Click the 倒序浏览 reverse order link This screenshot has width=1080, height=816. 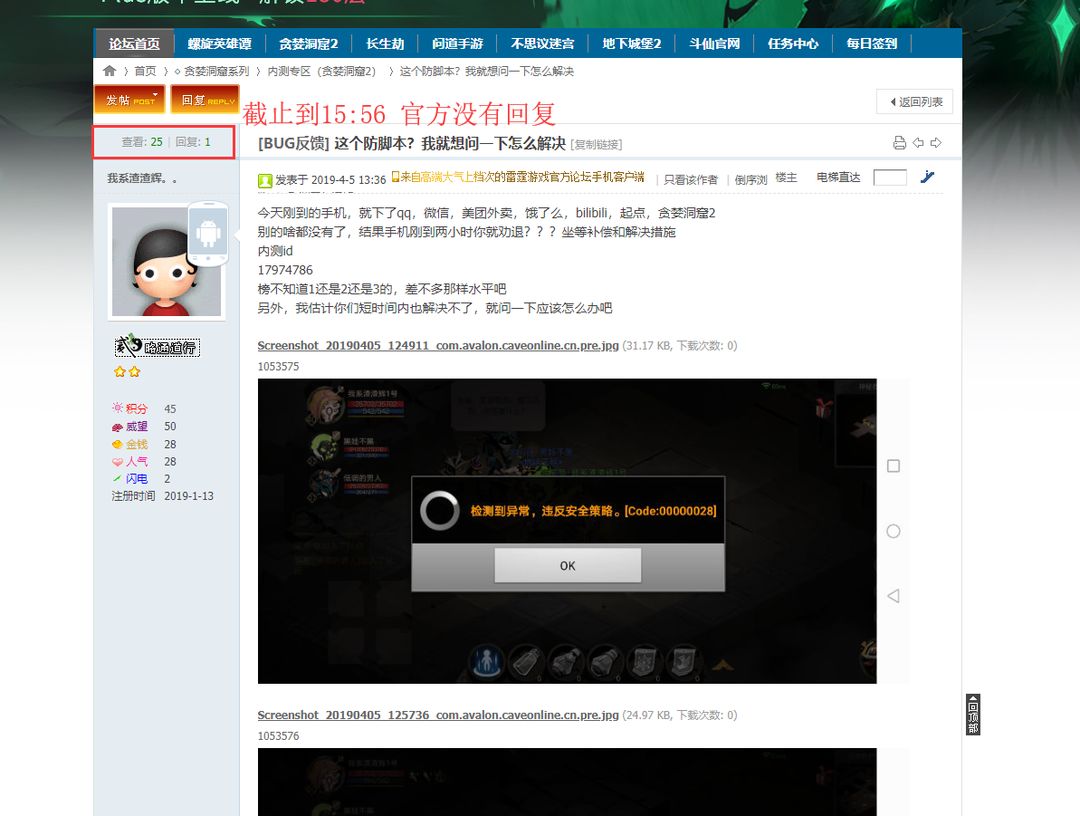pos(751,180)
